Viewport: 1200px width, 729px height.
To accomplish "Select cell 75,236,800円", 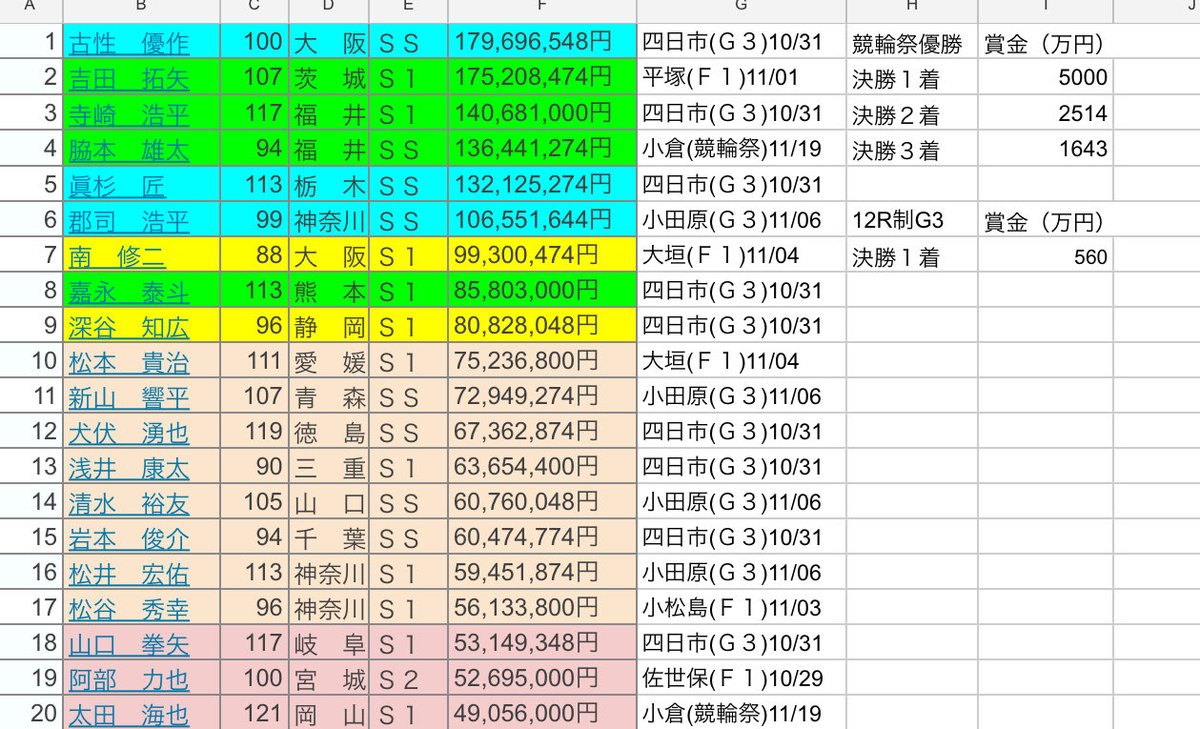I will [x=542, y=361].
